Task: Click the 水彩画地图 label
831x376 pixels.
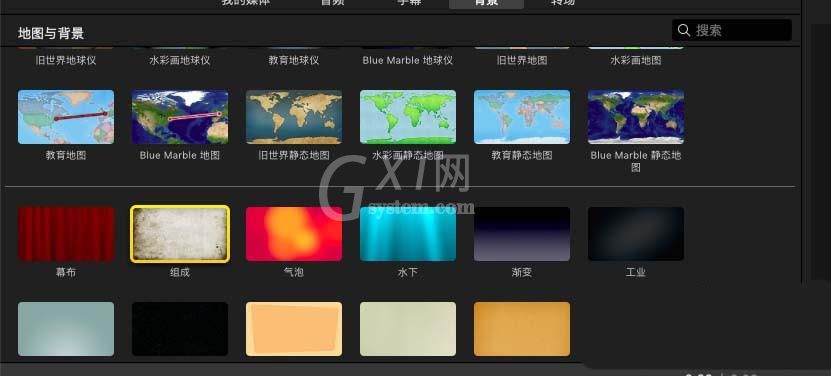Action: click(x=636, y=60)
